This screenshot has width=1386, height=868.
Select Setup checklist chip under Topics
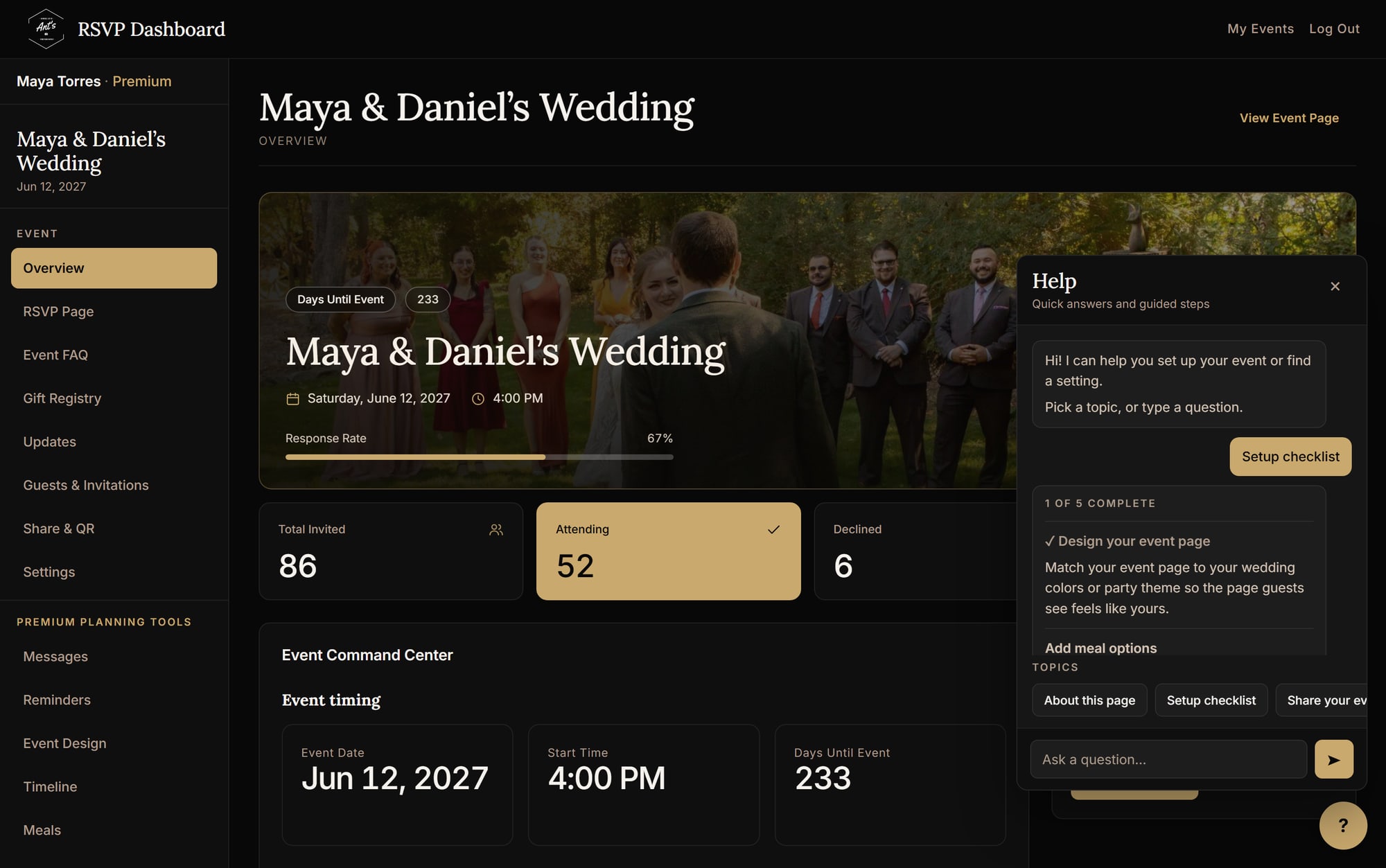pyautogui.click(x=1211, y=700)
